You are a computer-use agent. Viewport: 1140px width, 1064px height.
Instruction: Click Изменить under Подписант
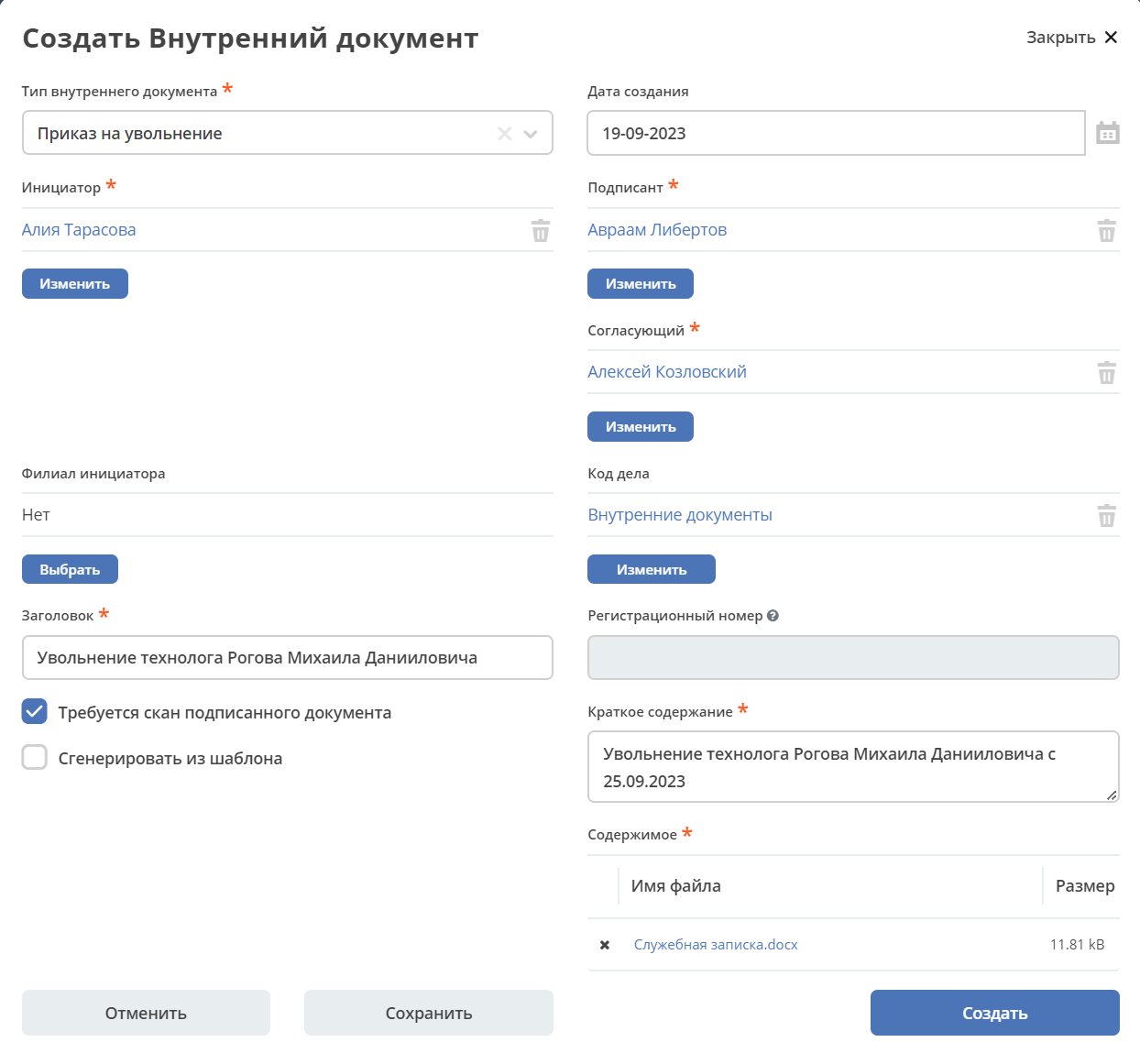coord(641,283)
